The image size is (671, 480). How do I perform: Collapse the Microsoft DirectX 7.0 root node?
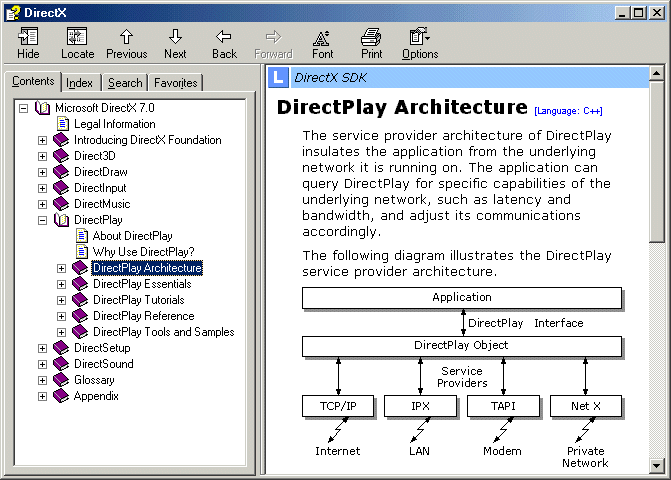[x=23, y=108]
